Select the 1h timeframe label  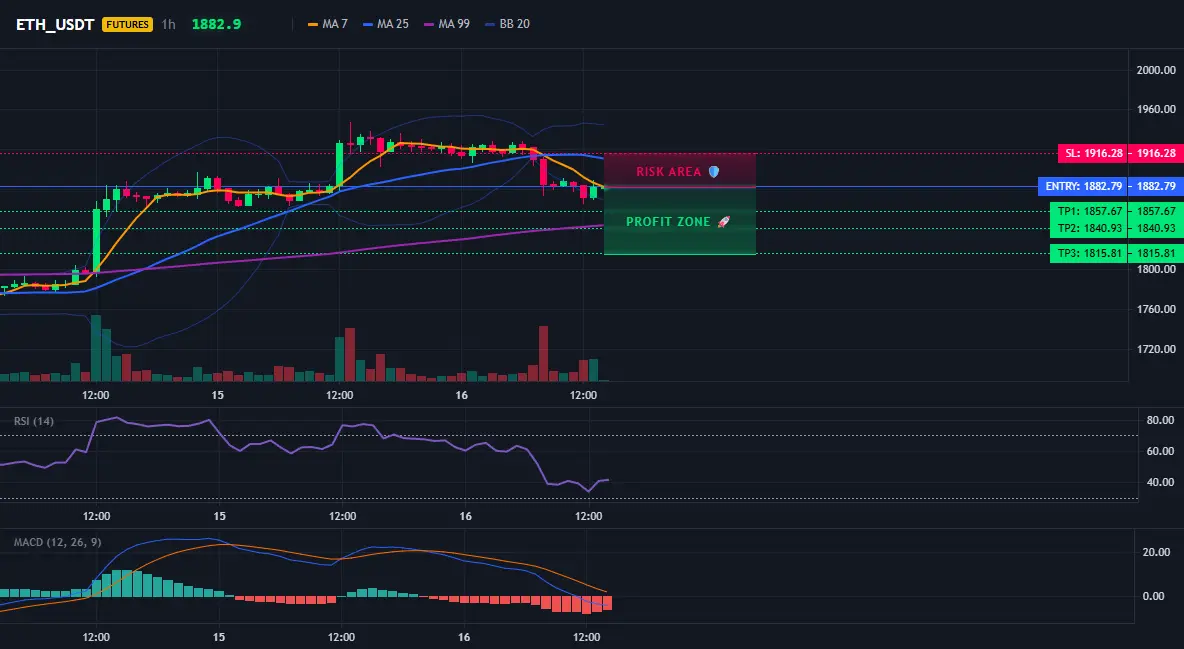click(168, 24)
